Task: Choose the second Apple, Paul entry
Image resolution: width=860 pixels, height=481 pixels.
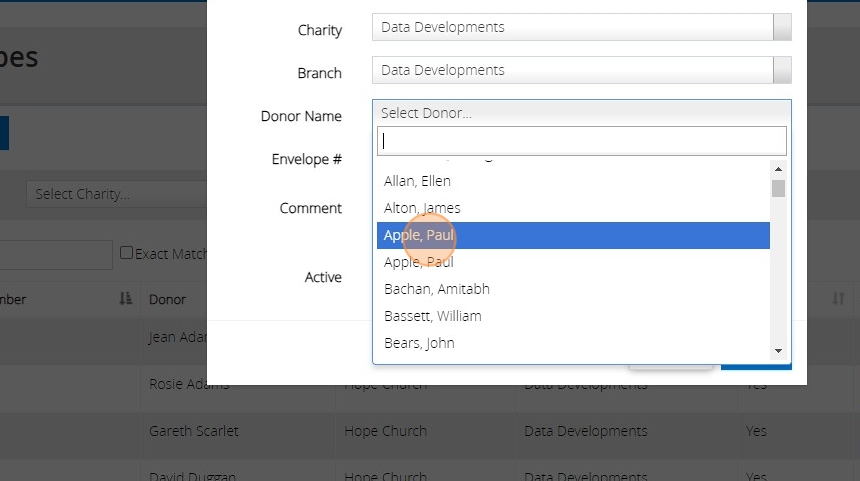Action: 573,262
